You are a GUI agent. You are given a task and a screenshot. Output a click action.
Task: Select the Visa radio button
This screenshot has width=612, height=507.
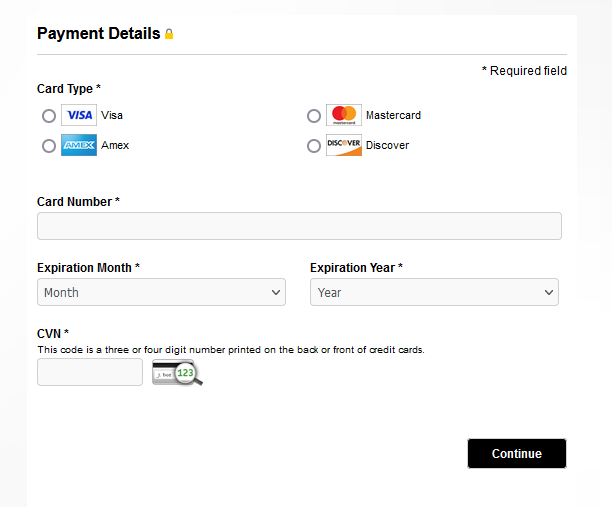tap(49, 116)
